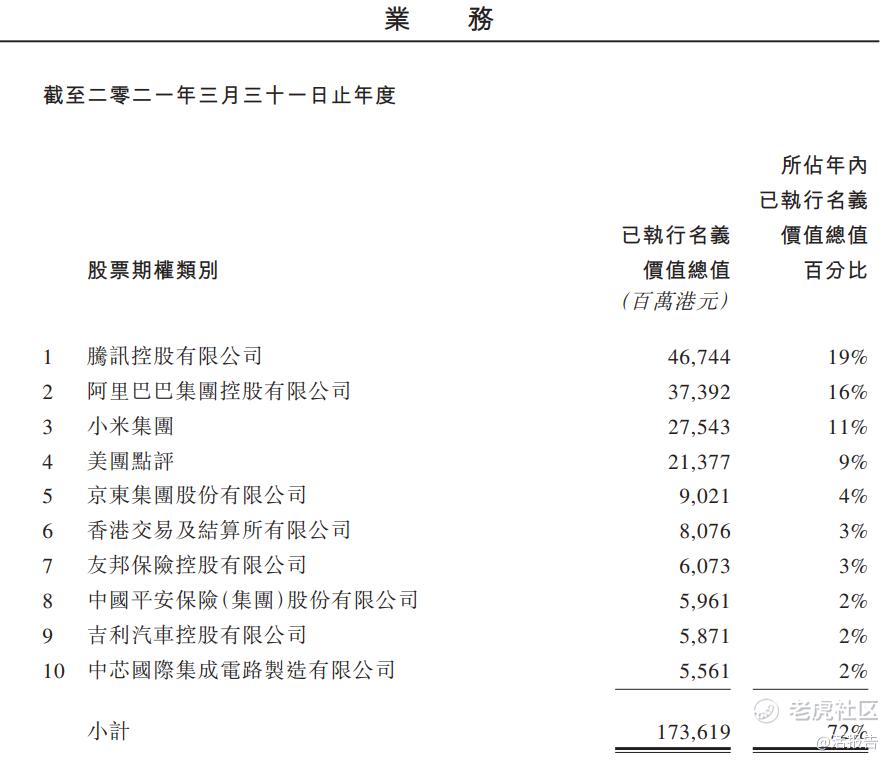
Task: Click the column header 百分比
Action: [836, 270]
